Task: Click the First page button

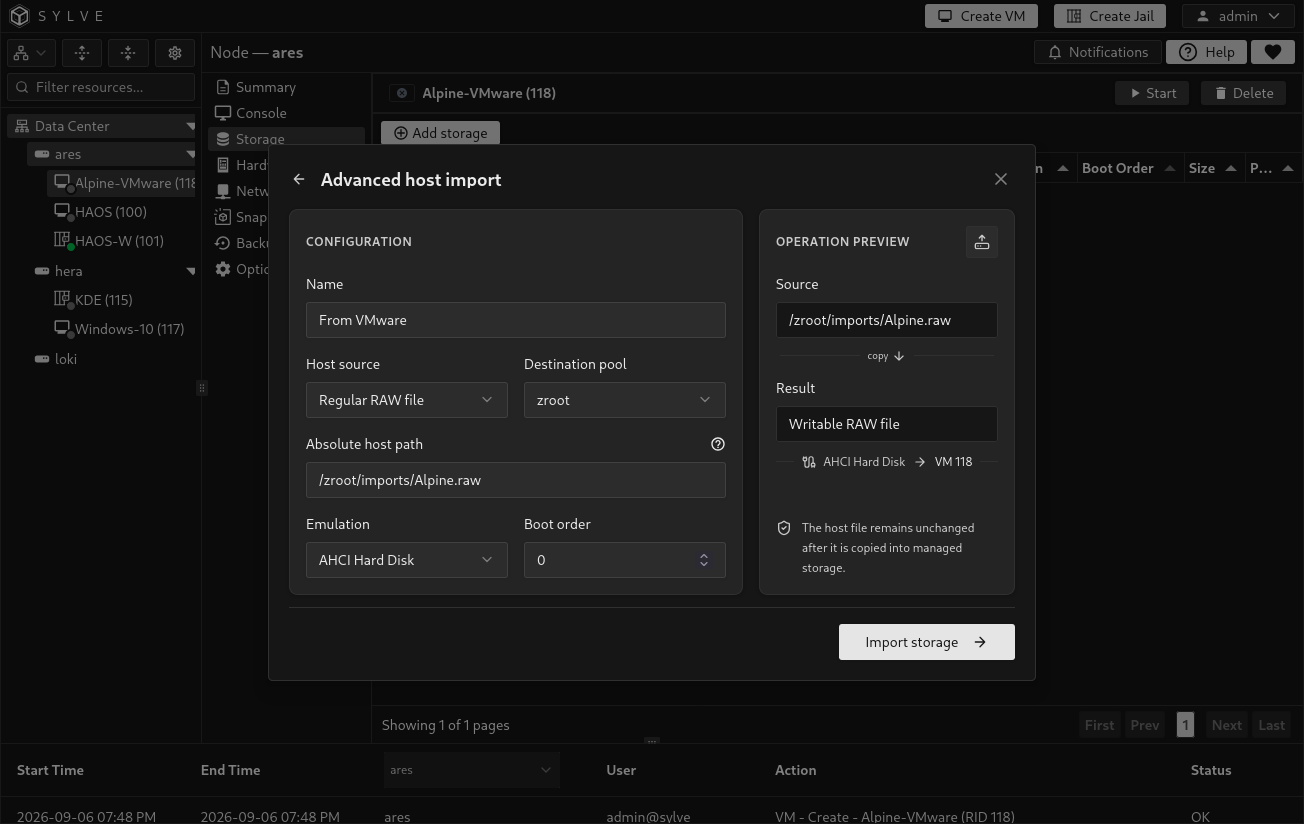Action: (x=1099, y=725)
